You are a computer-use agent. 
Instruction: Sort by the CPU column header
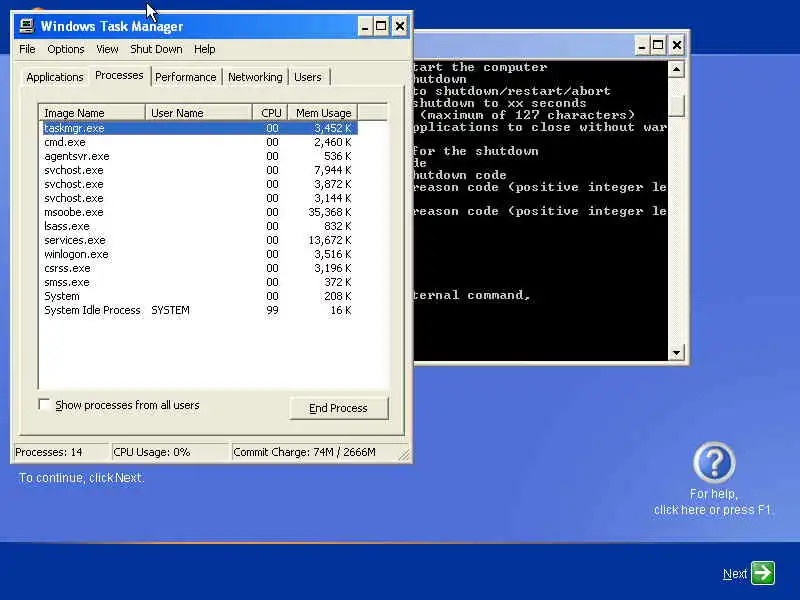pyautogui.click(x=270, y=113)
